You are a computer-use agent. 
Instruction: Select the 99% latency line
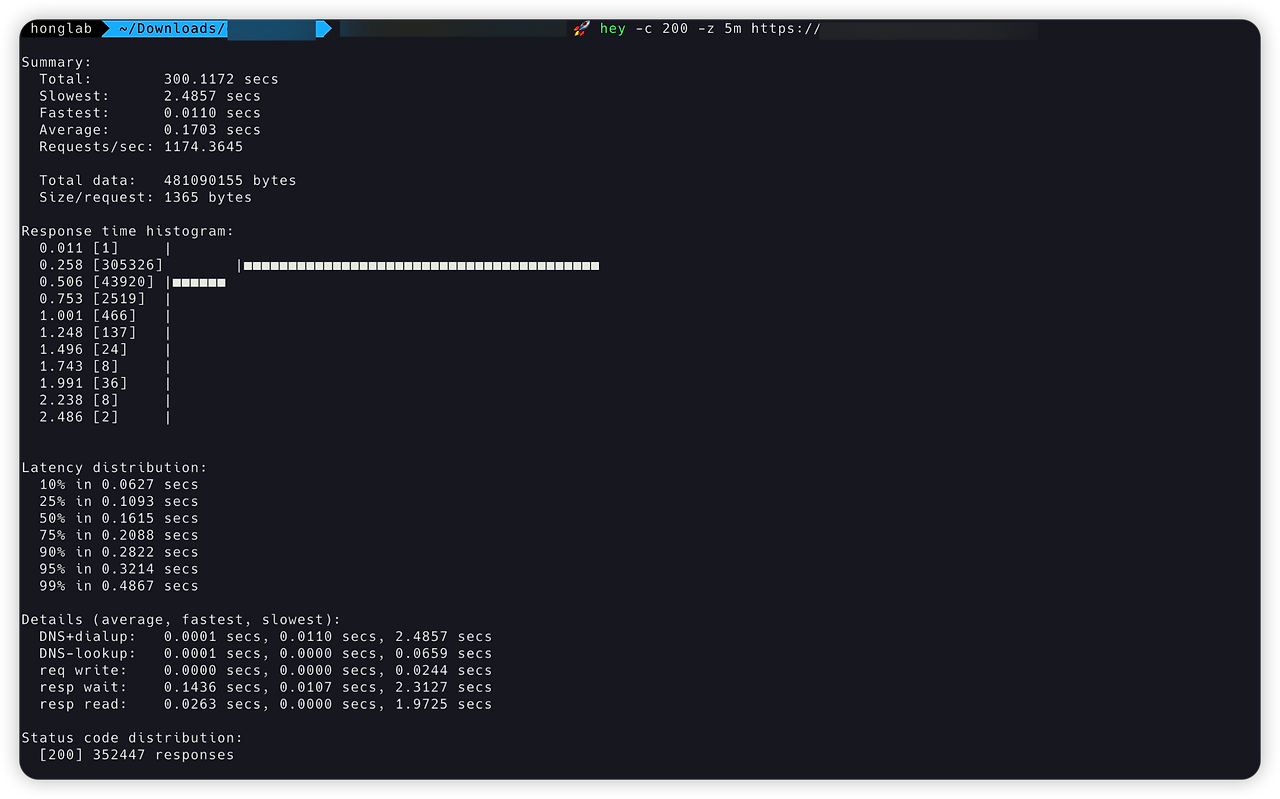(118, 585)
